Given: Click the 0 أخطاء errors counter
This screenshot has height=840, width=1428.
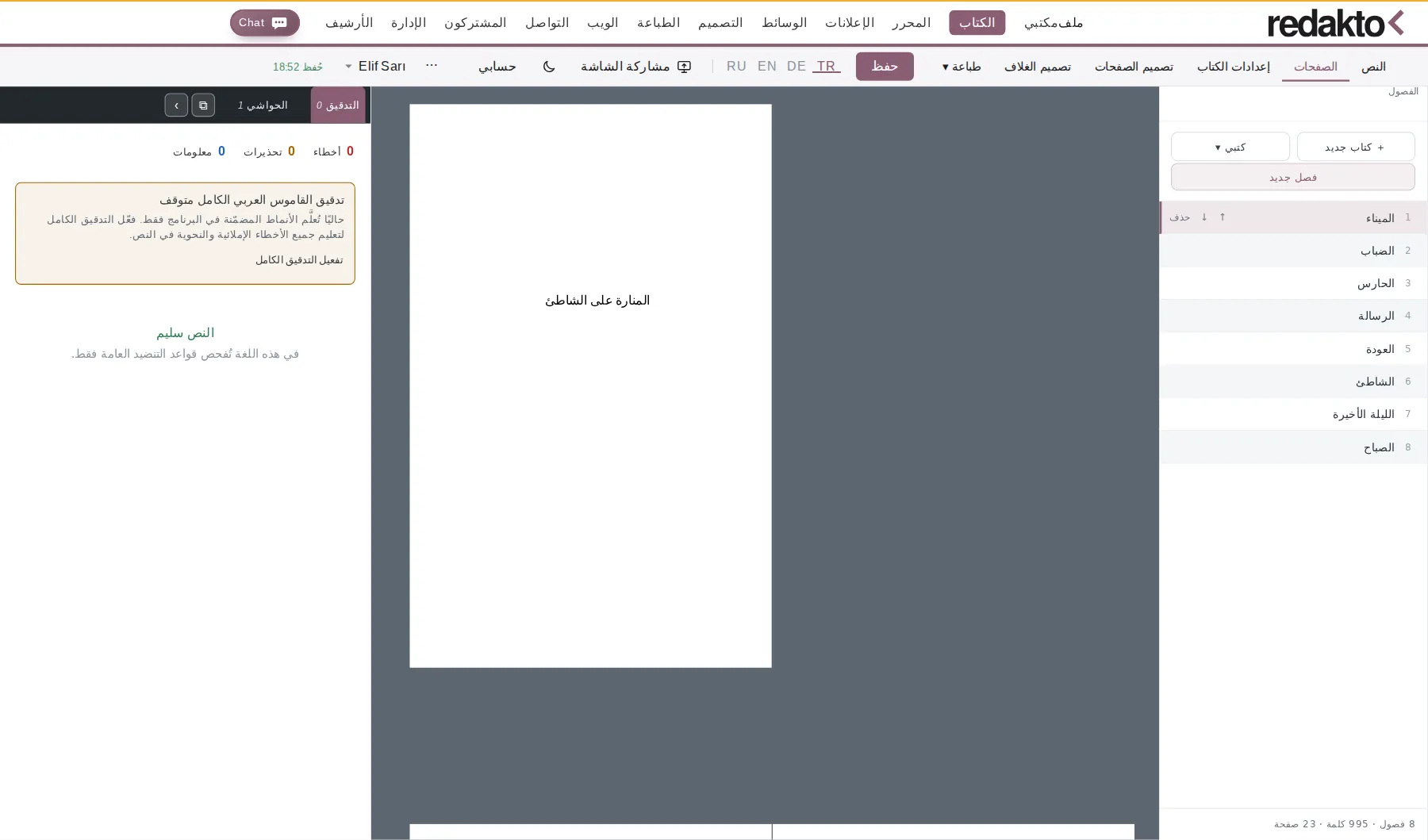Looking at the screenshot, I should click(x=333, y=152).
